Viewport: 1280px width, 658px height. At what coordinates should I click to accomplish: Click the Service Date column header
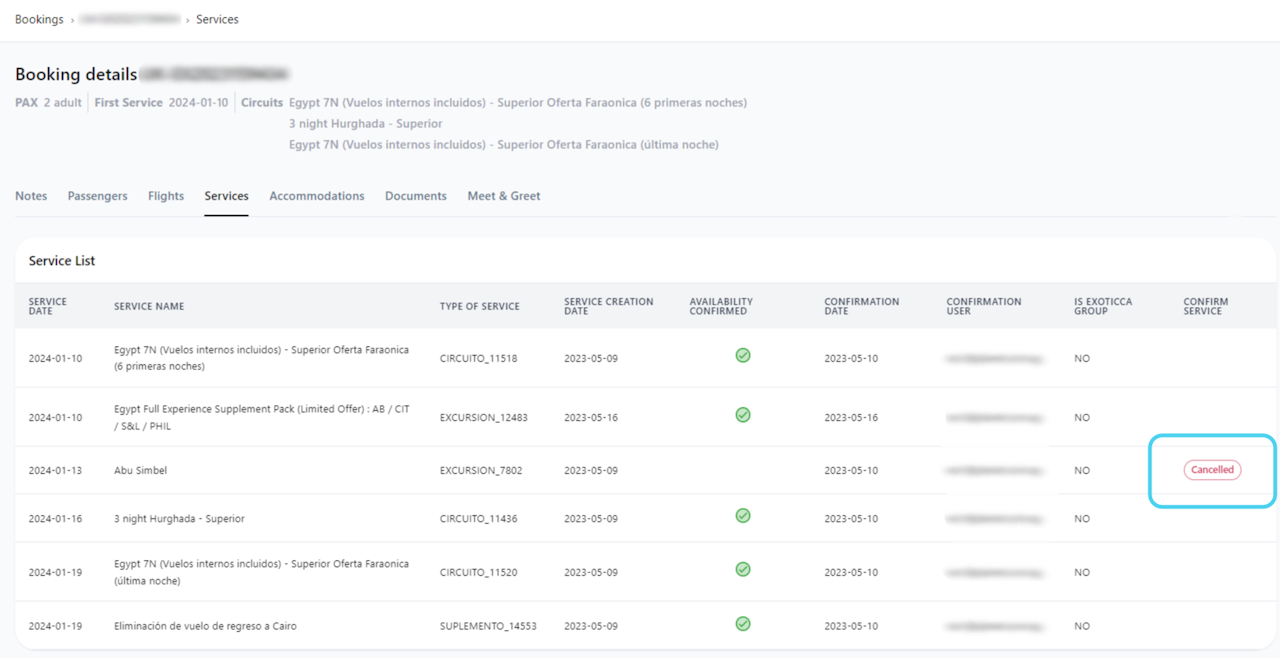[x=48, y=306]
